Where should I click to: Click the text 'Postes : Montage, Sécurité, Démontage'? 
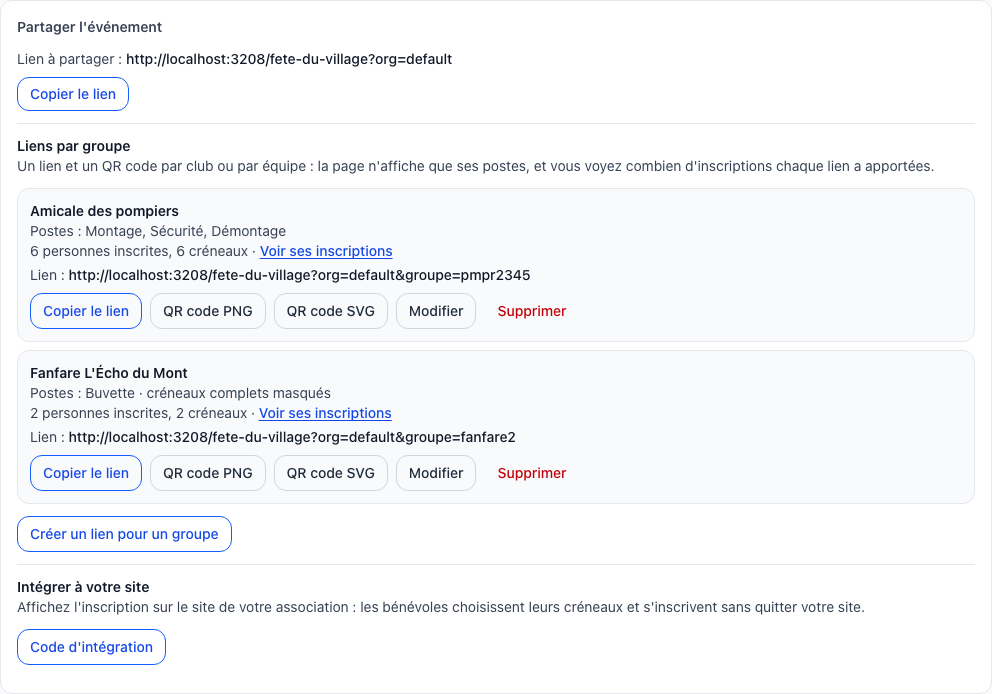coord(158,232)
